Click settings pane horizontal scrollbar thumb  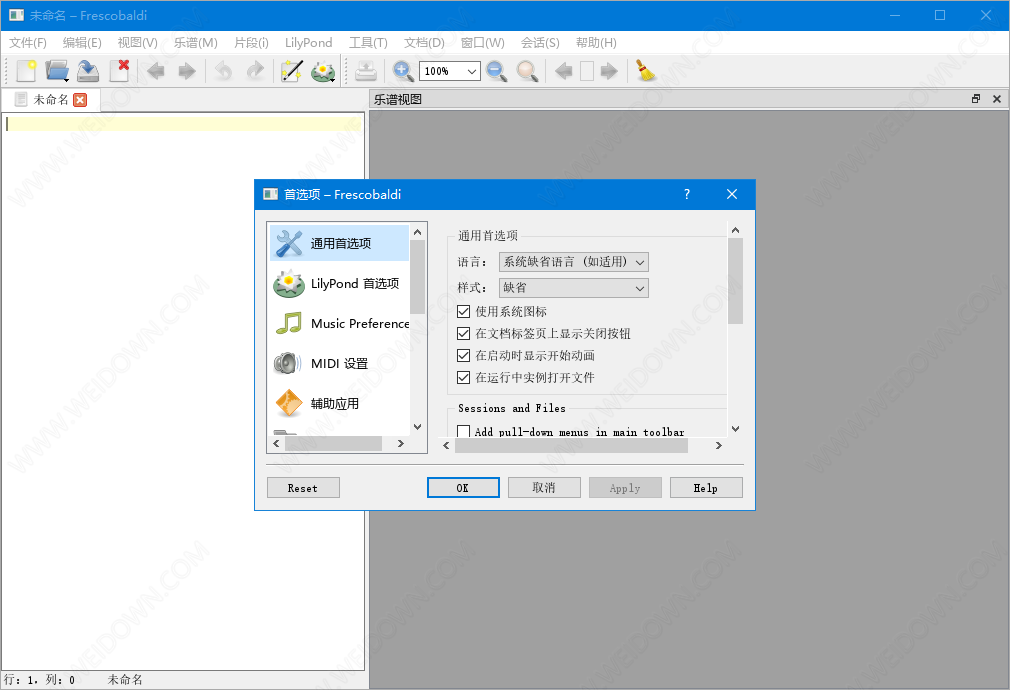(x=571, y=445)
